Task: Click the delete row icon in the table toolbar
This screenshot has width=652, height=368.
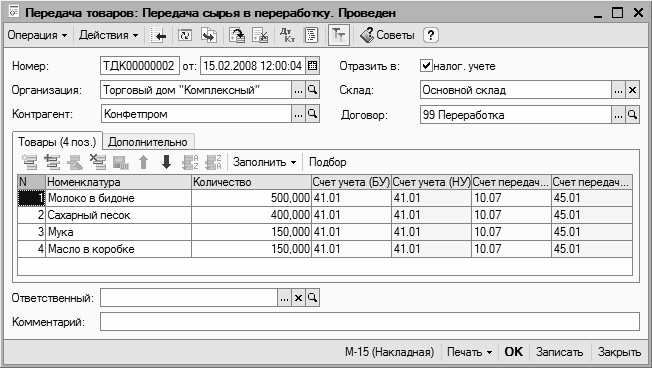Action: 98,162
